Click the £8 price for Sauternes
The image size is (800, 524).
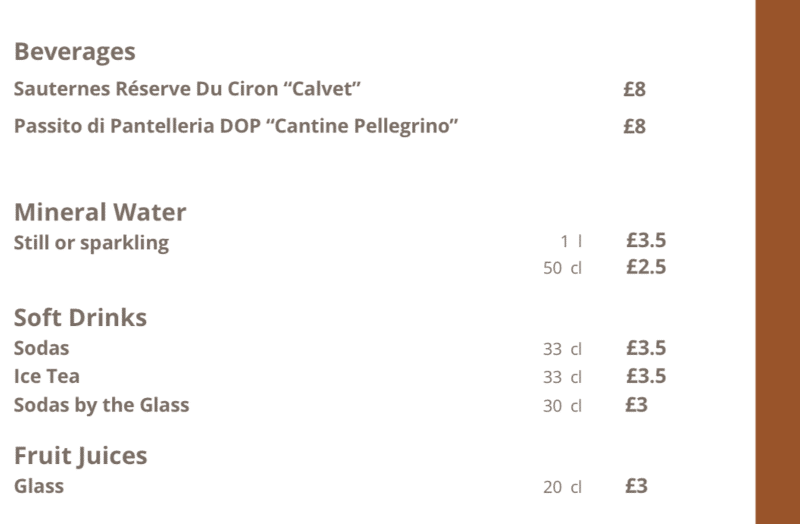pyautogui.click(x=634, y=89)
